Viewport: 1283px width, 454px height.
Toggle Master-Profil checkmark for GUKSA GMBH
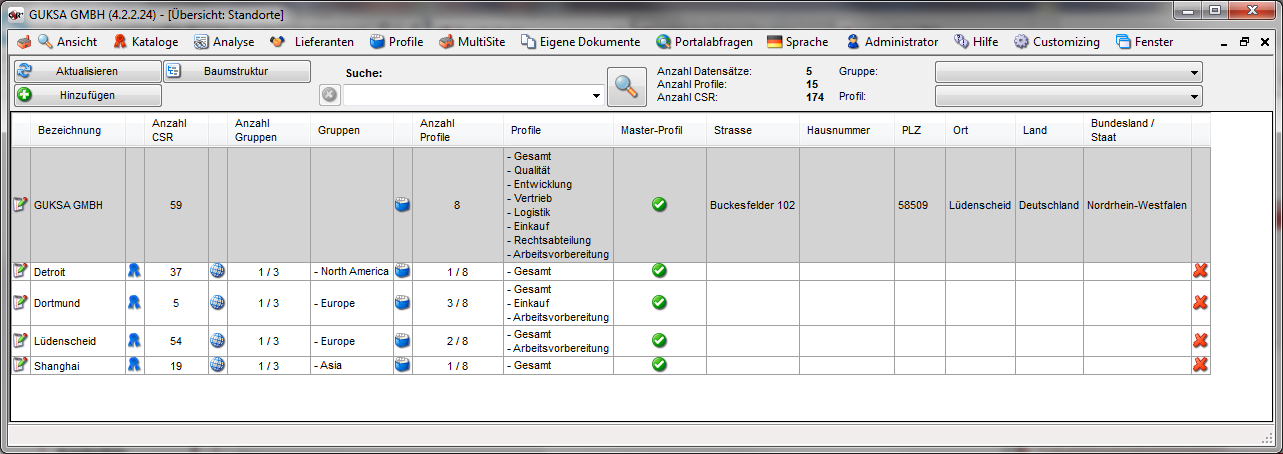[659, 205]
